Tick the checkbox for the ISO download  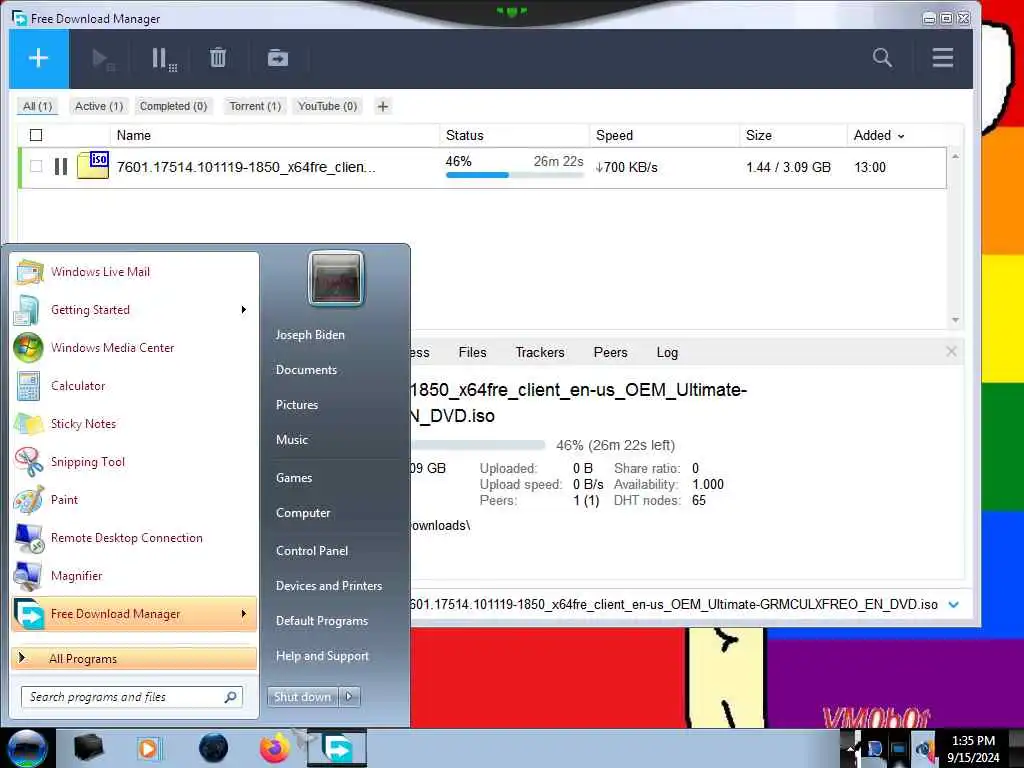(36, 167)
